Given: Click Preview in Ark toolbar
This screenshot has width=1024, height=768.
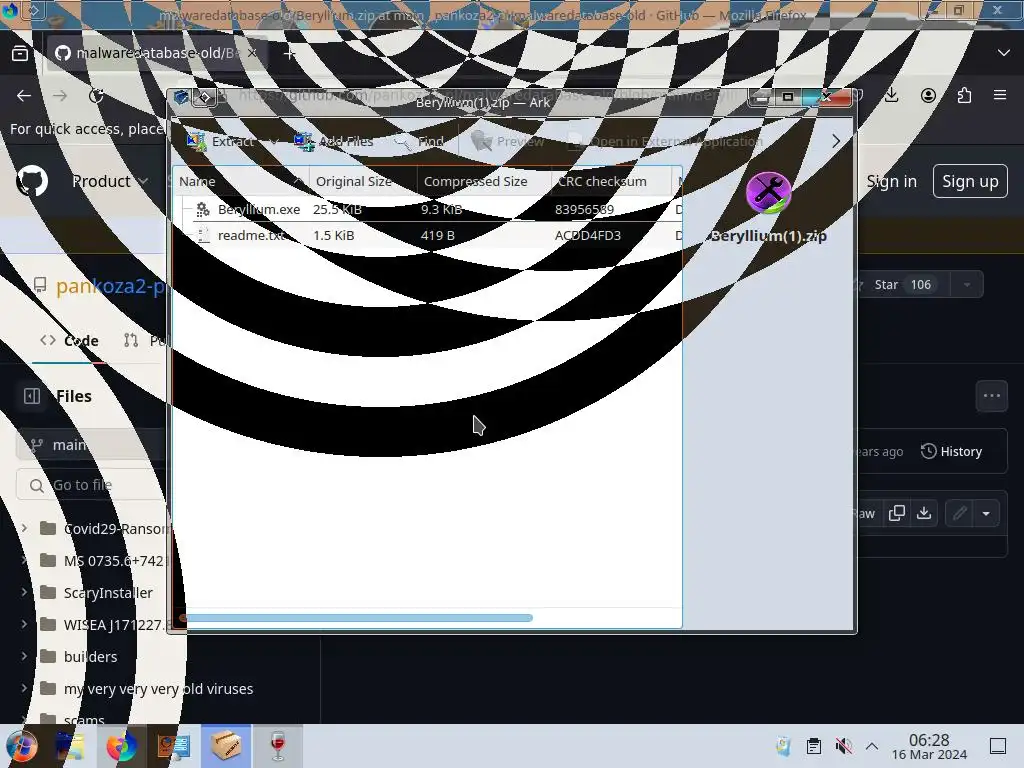Looking at the screenshot, I should coord(507,141).
